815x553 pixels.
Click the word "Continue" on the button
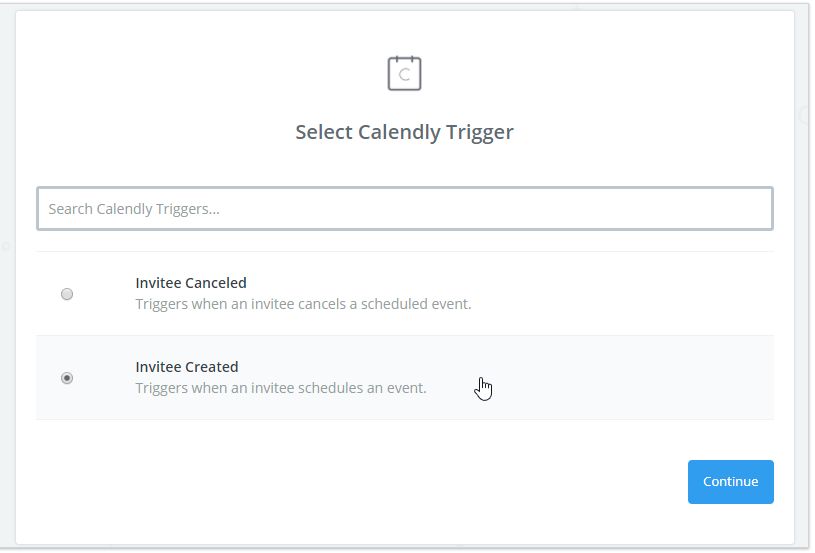pos(730,482)
